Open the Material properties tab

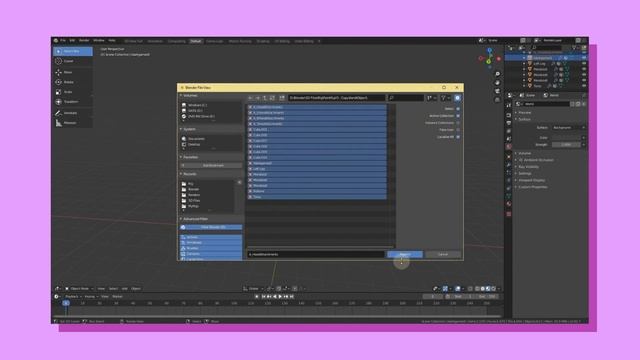509,204
